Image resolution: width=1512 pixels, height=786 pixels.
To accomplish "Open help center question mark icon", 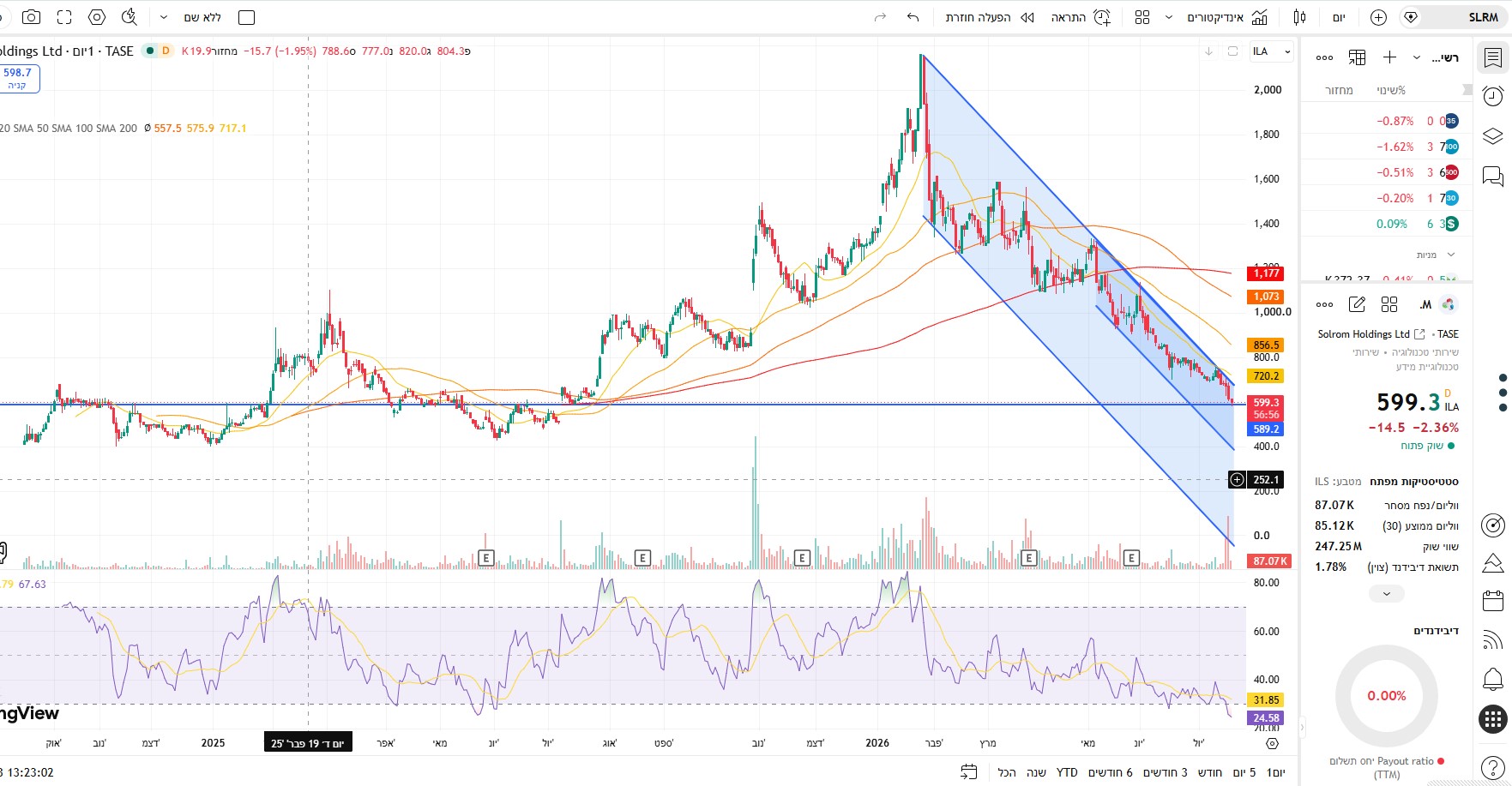I will click(x=1493, y=768).
